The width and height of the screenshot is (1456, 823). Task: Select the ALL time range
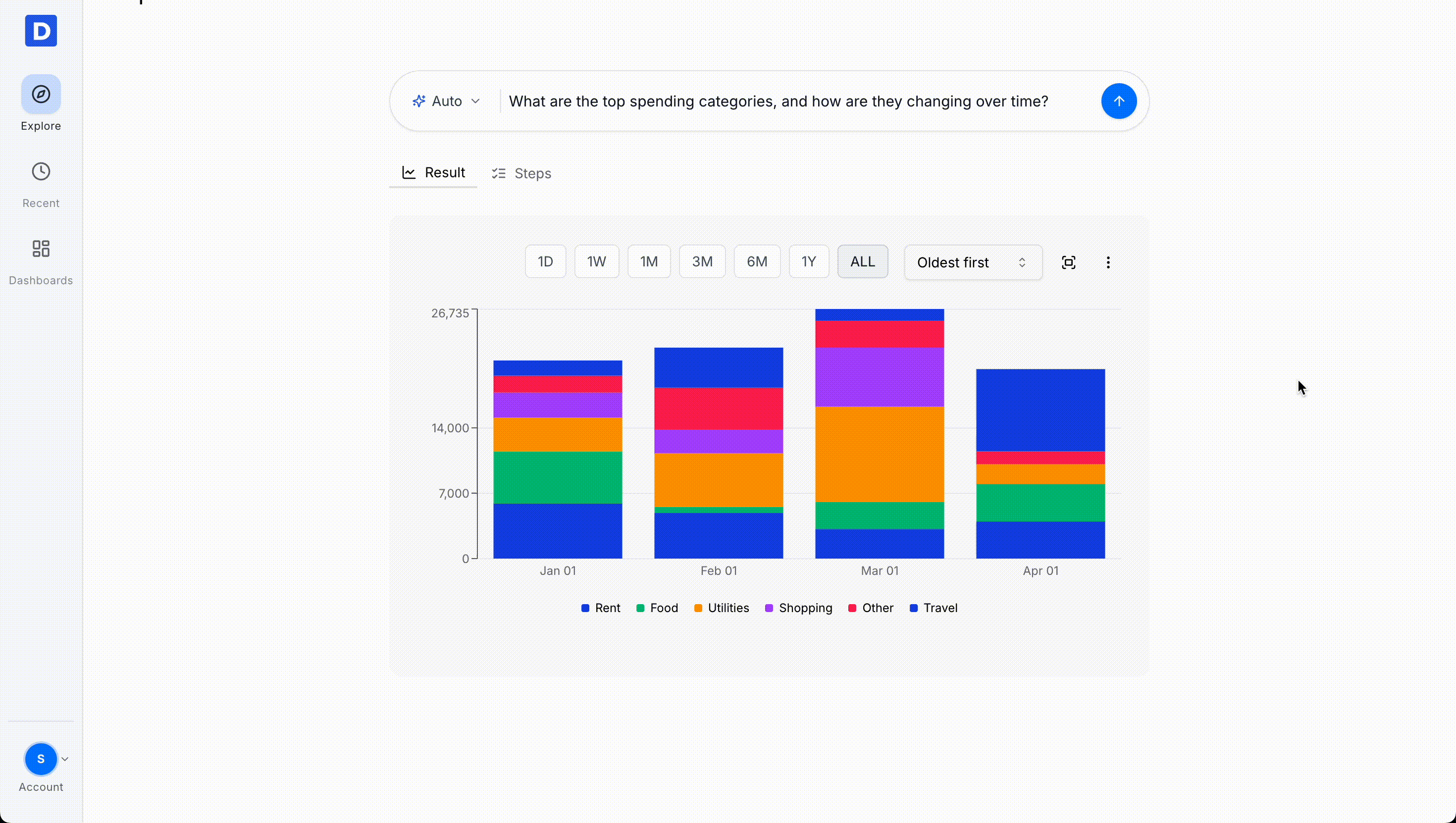pos(862,261)
